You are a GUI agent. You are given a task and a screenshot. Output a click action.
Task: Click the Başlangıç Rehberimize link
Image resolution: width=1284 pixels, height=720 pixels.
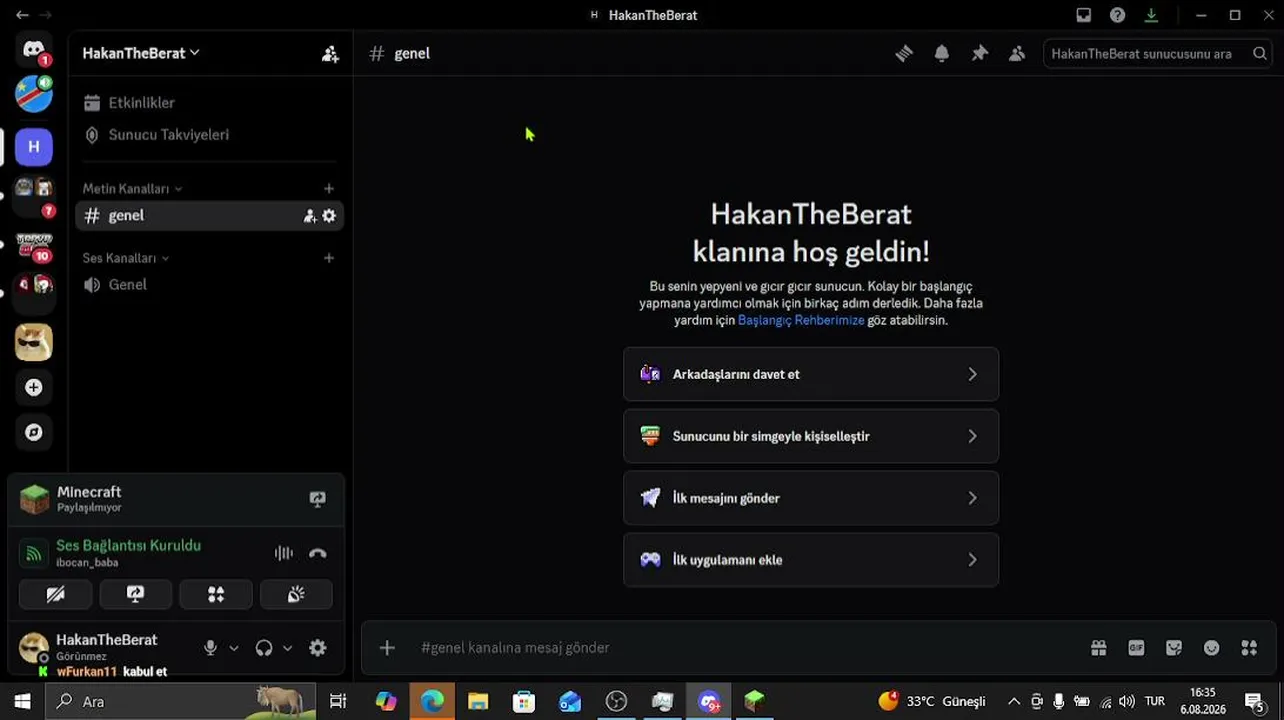801,320
